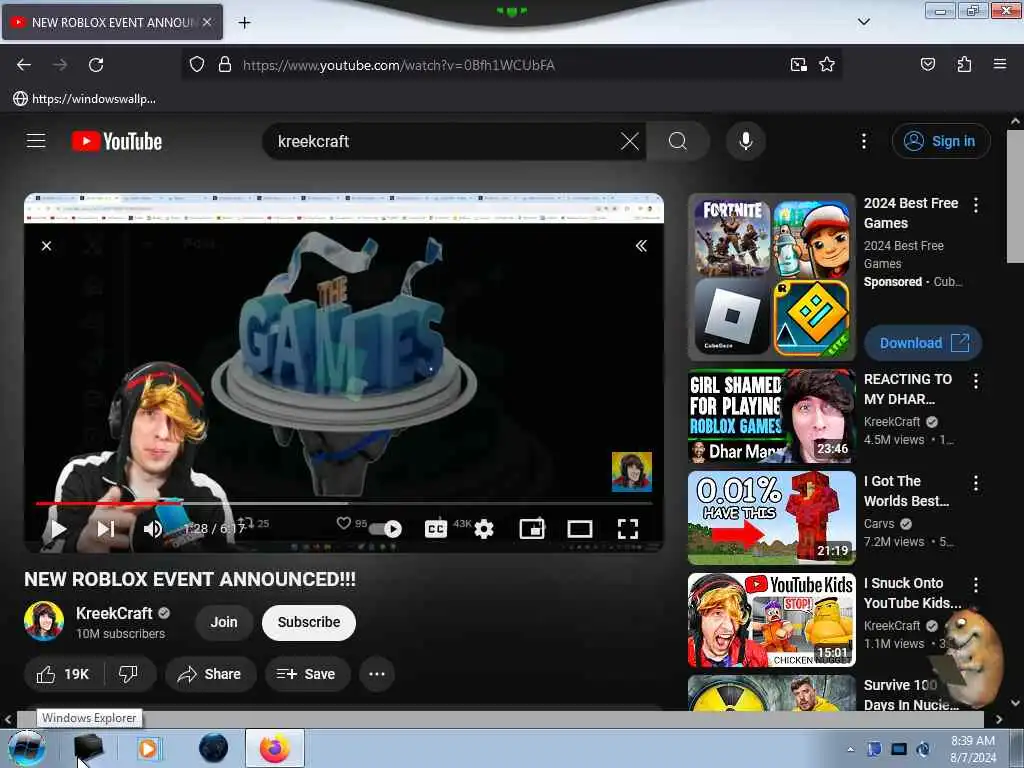The width and height of the screenshot is (1024, 768).
Task: Open Firefox application hamburger menu
Action: tap(999, 64)
